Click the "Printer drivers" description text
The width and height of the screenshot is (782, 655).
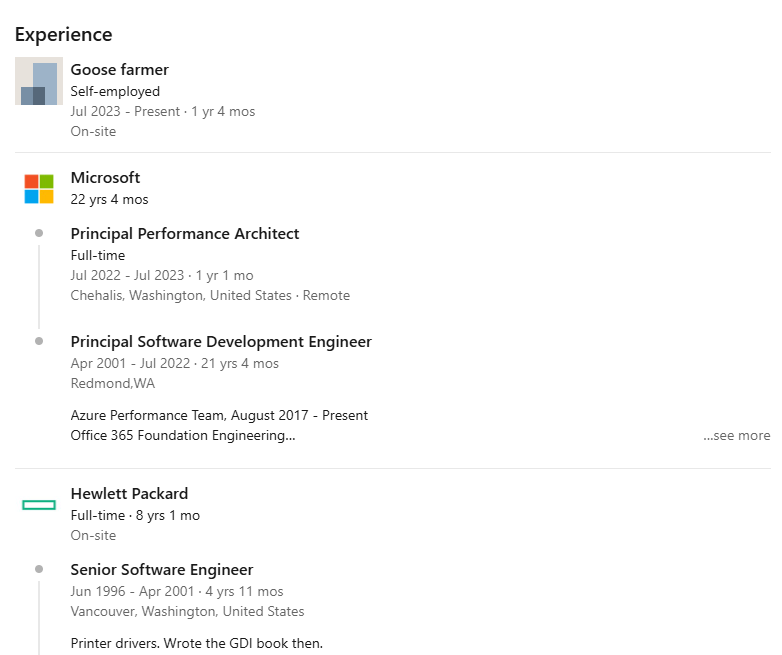[196, 643]
